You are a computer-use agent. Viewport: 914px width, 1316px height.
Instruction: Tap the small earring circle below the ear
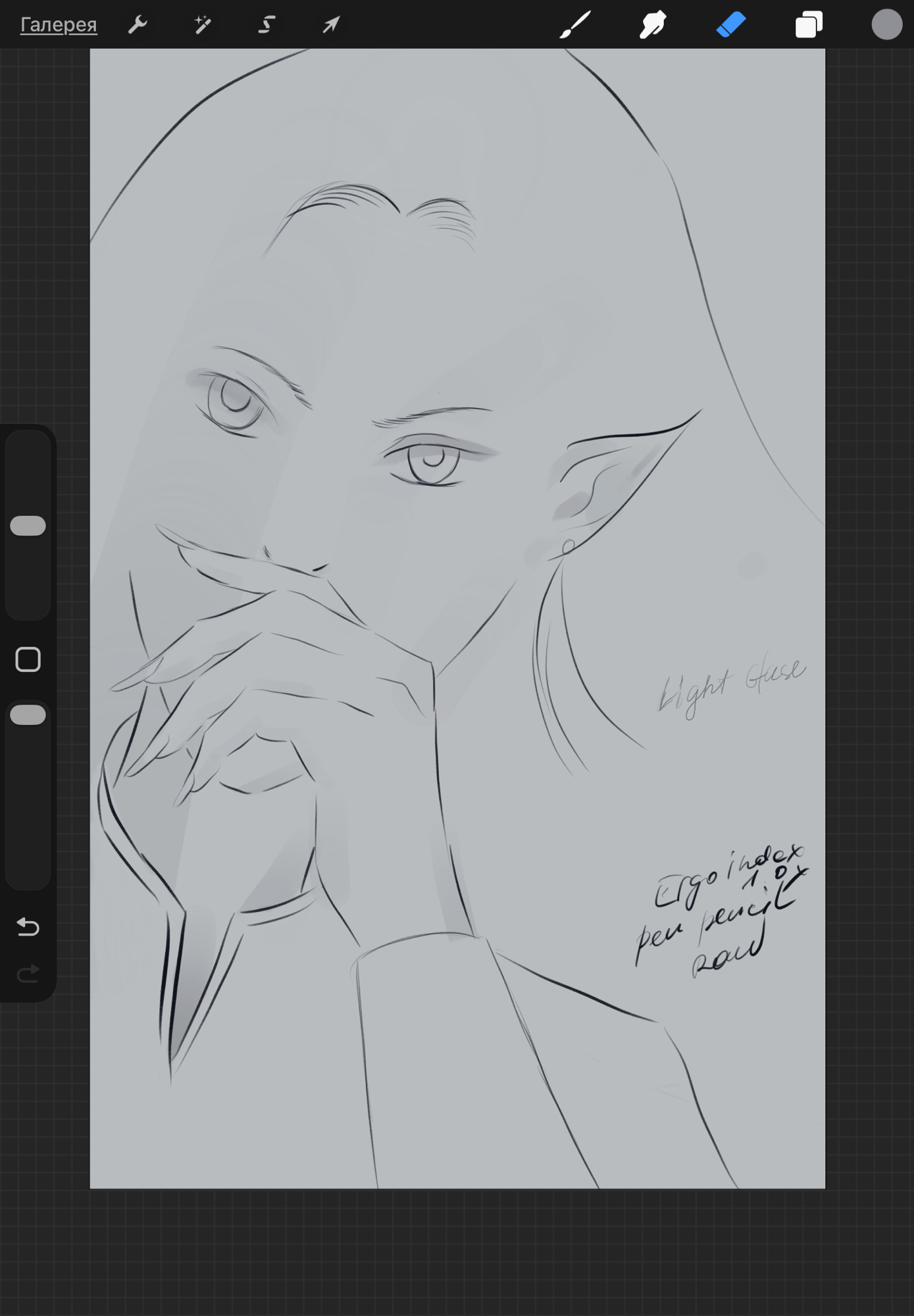pyautogui.click(x=569, y=547)
